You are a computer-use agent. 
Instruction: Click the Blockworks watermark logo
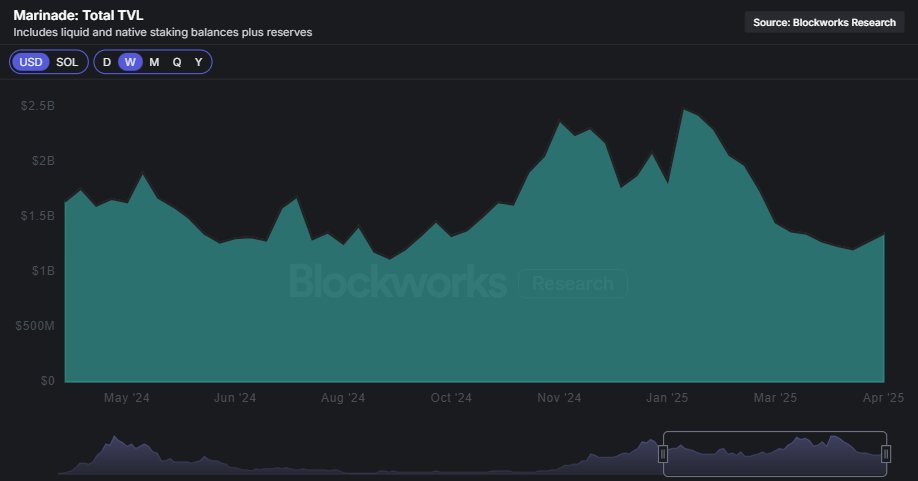click(x=397, y=283)
